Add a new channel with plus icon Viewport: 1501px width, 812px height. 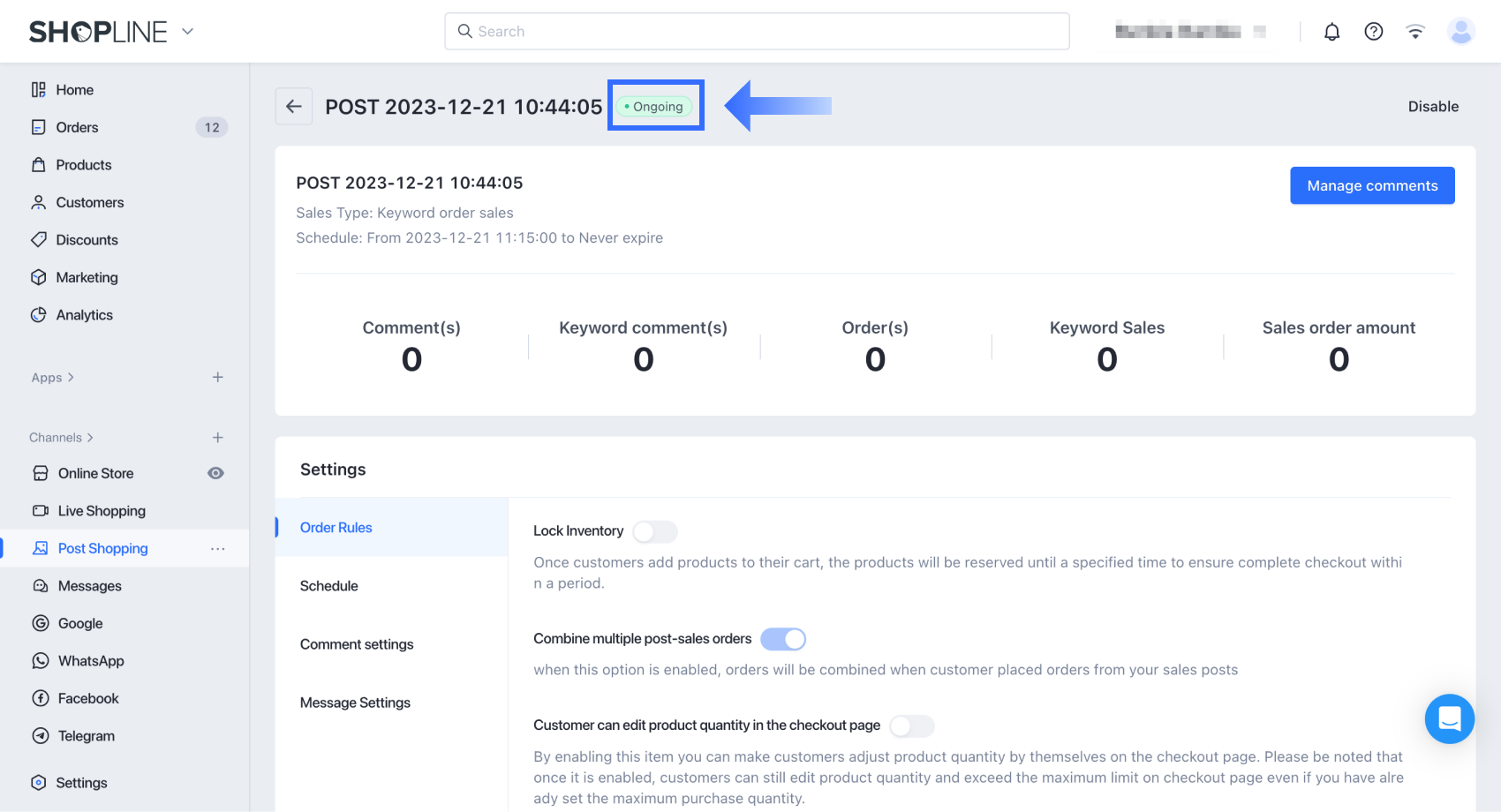(218, 438)
